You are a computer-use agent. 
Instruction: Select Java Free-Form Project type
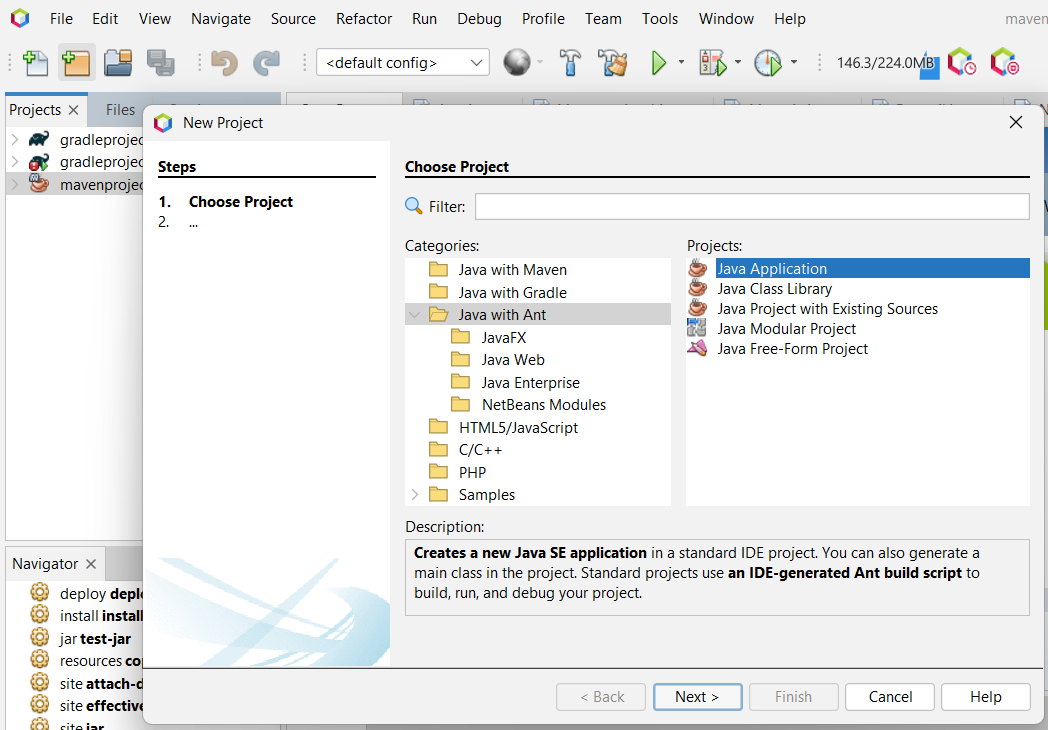[793, 349]
